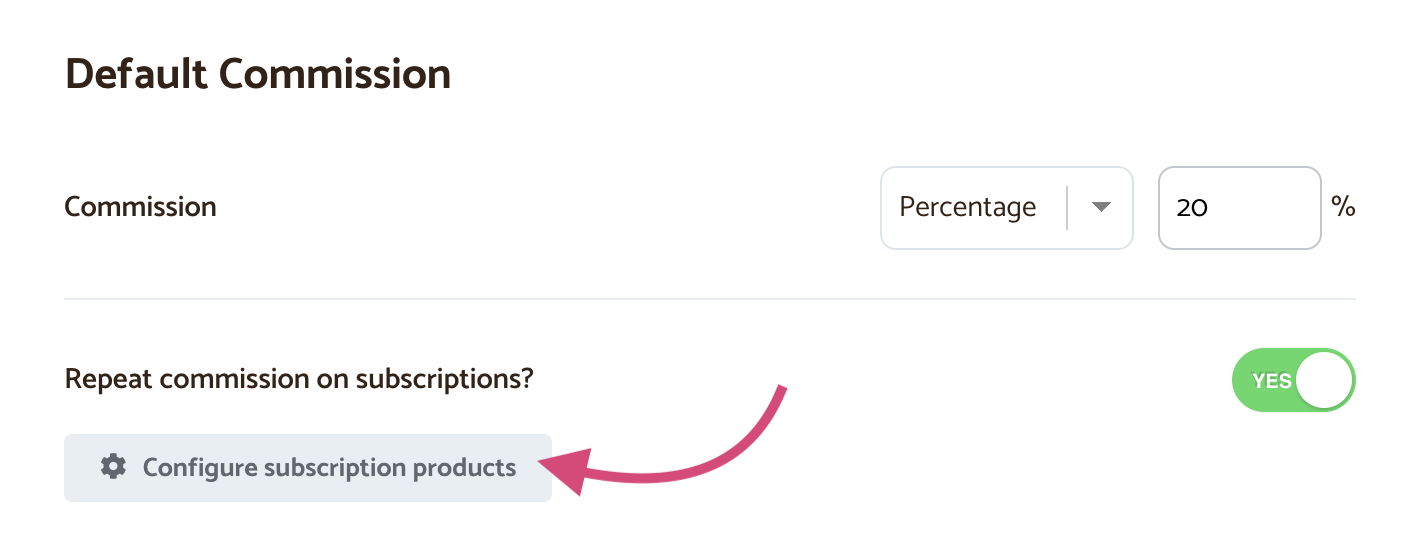Disable the repeat commission on subscriptions toggle
The image size is (1408, 554).
pos(1293,381)
